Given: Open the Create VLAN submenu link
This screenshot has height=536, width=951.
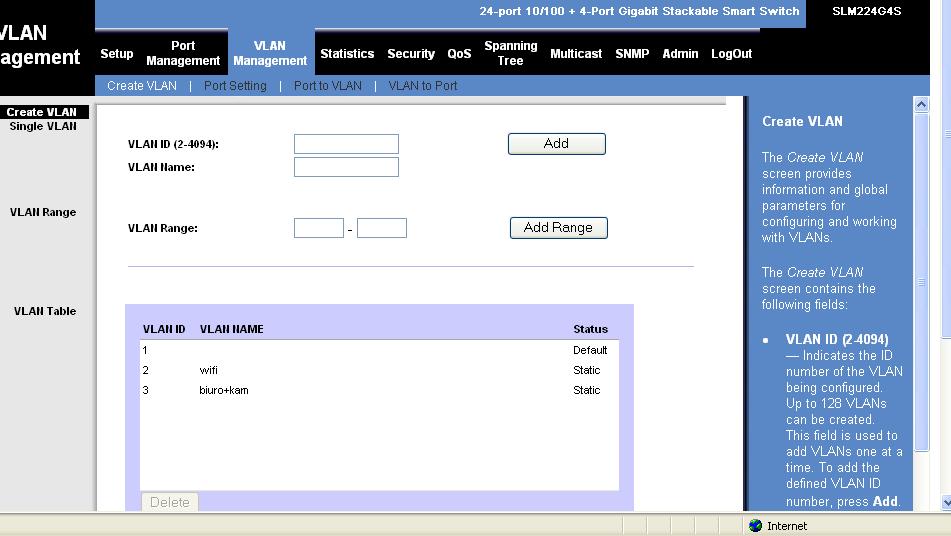Looking at the screenshot, I should pyautogui.click(x=142, y=86).
